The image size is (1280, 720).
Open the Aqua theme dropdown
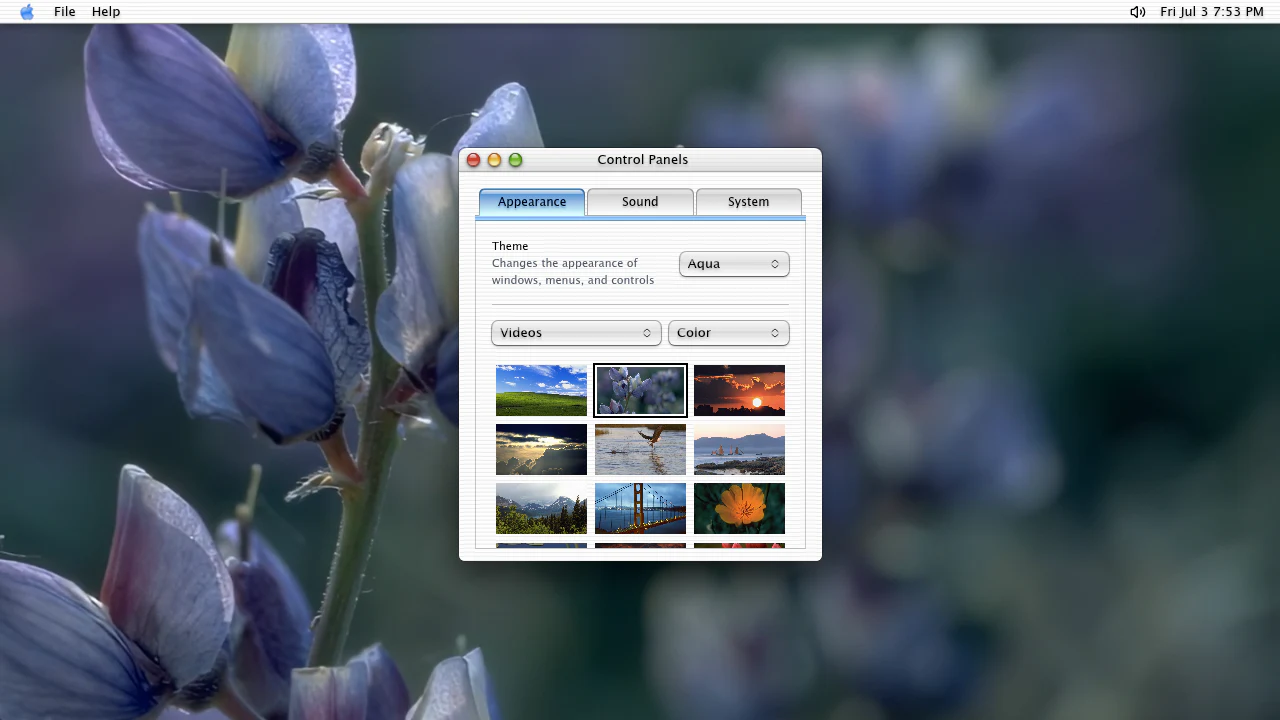tap(734, 264)
